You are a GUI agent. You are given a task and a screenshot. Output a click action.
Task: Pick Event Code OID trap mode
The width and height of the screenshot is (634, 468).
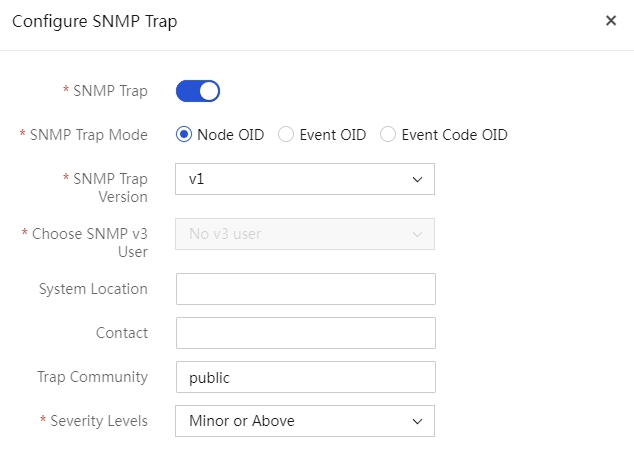pos(388,134)
